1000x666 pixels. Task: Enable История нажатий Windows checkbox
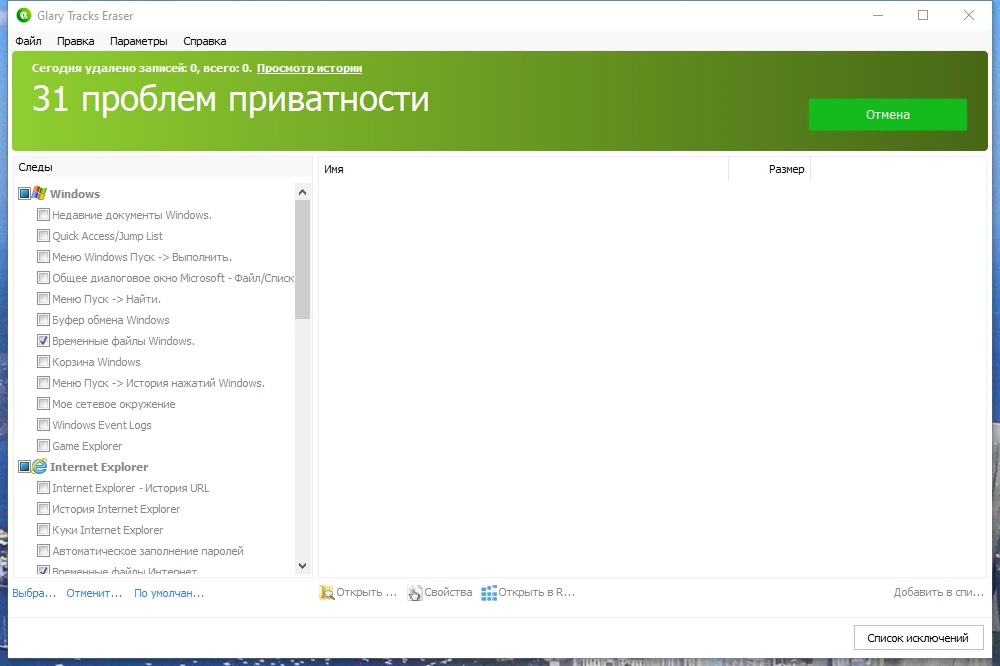[43, 383]
